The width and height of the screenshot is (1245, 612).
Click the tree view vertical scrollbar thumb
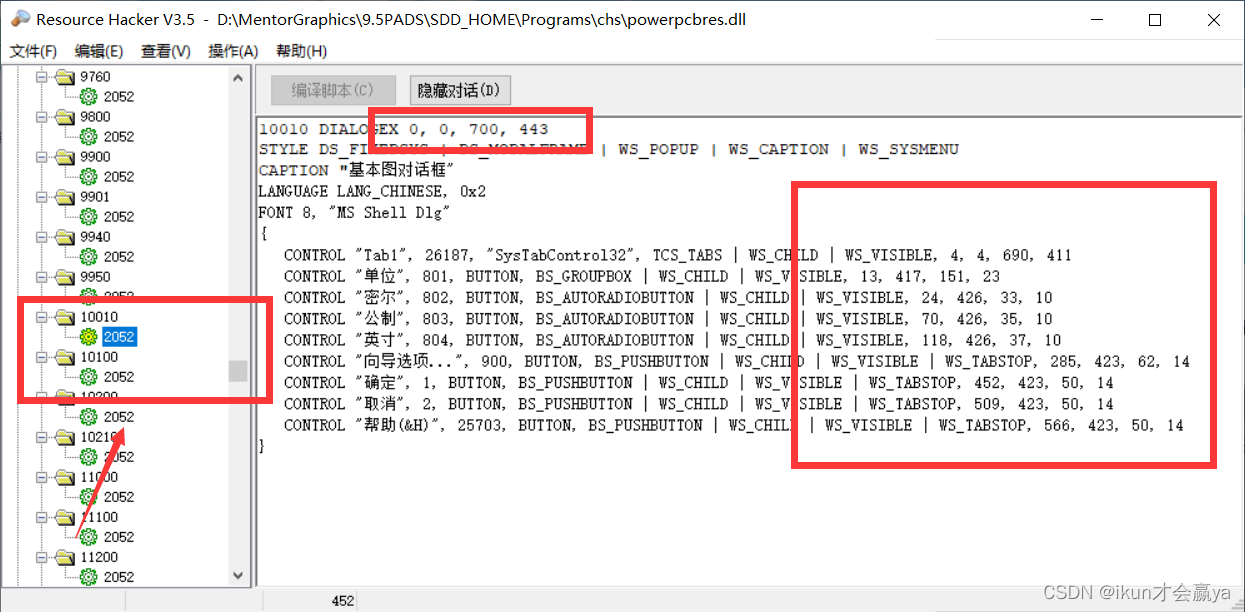coord(238,370)
